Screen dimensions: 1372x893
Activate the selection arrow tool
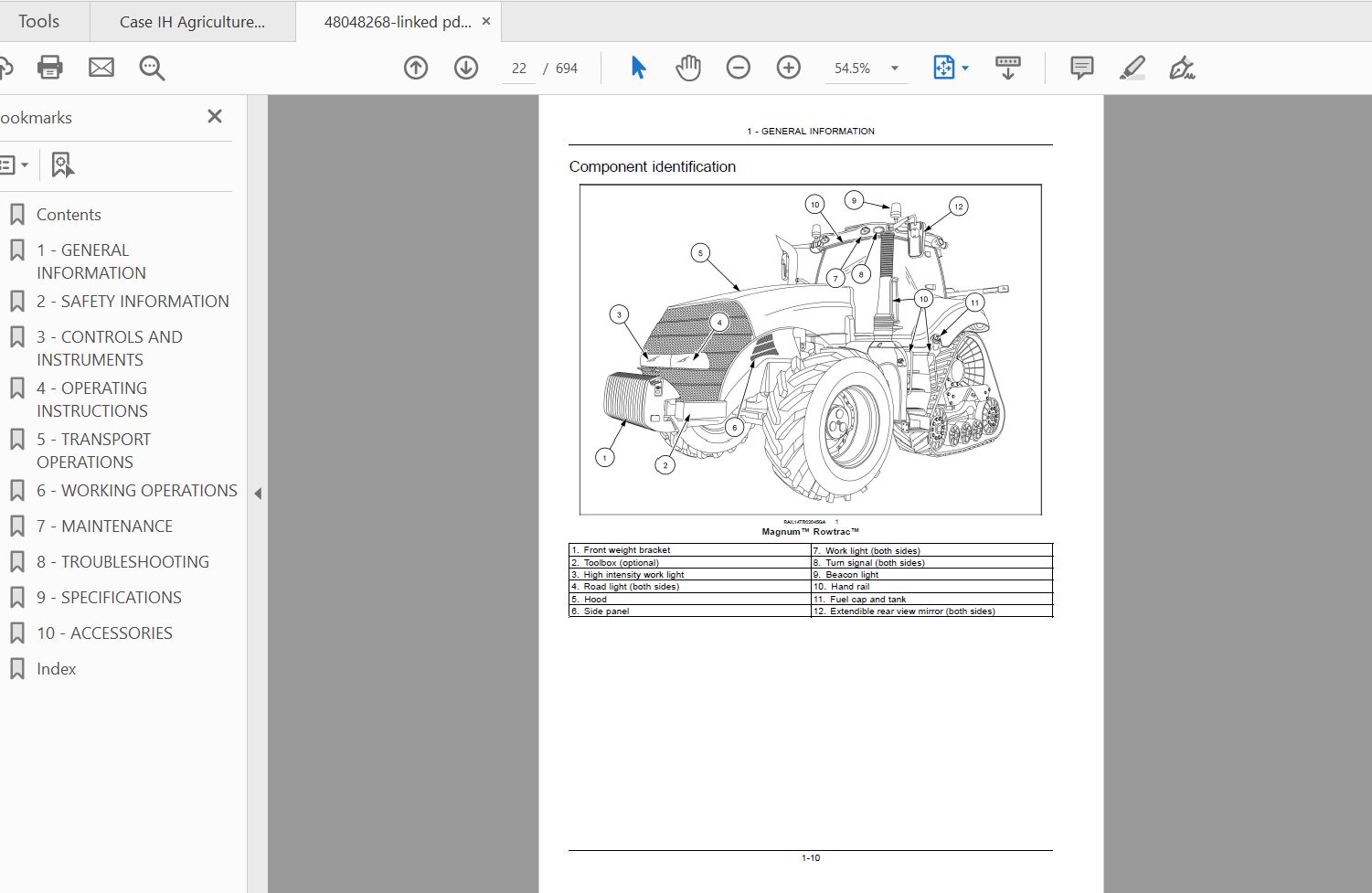click(x=638, y=68)
